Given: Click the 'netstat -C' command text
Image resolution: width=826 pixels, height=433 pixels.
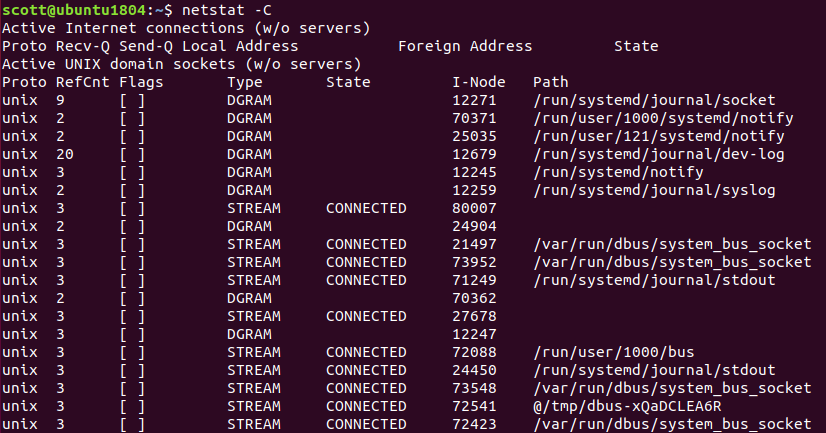Looking at the screenshot, I should click(227, 10).
